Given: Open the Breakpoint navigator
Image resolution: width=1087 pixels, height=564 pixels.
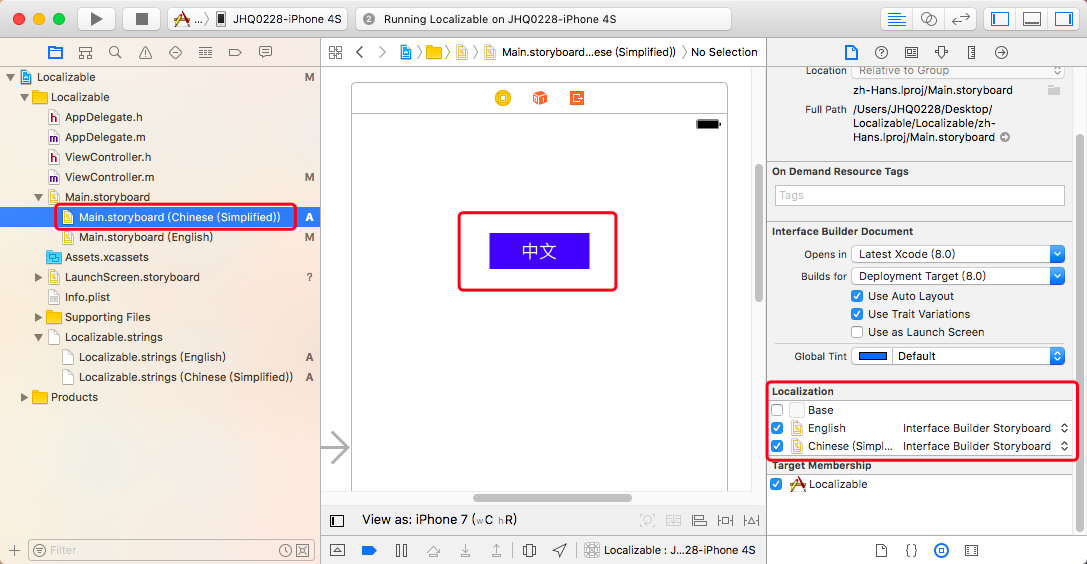Looking at the screenshot, I should point(235,52).
